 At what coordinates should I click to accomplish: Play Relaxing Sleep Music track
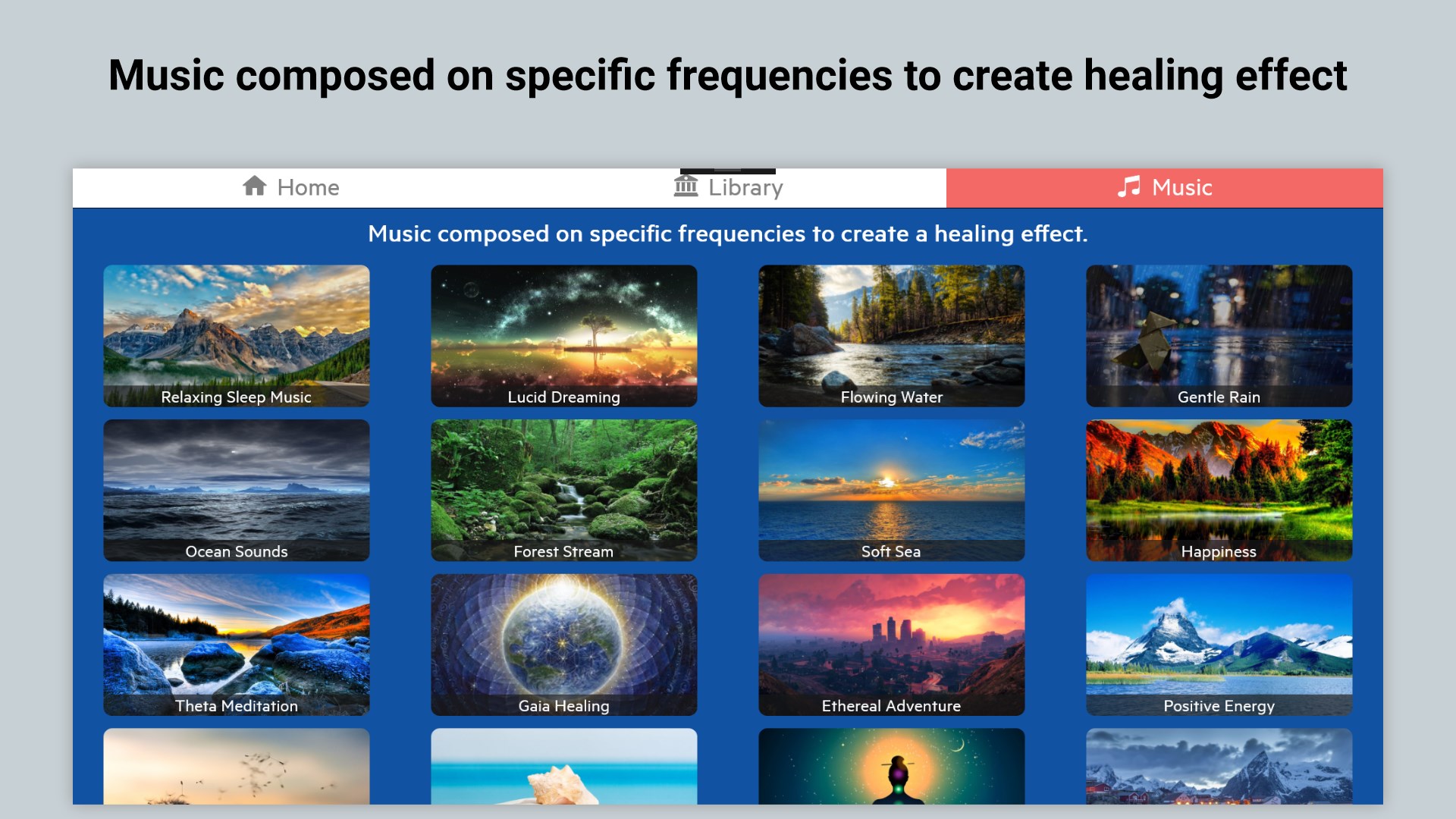(237, 335)
